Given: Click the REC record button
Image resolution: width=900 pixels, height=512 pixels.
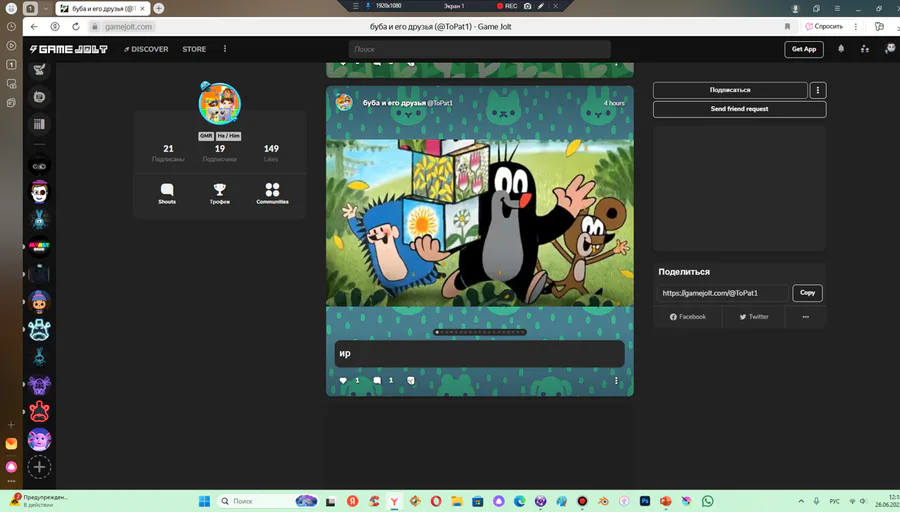Looking at the screenshot, I should (507, 6).
